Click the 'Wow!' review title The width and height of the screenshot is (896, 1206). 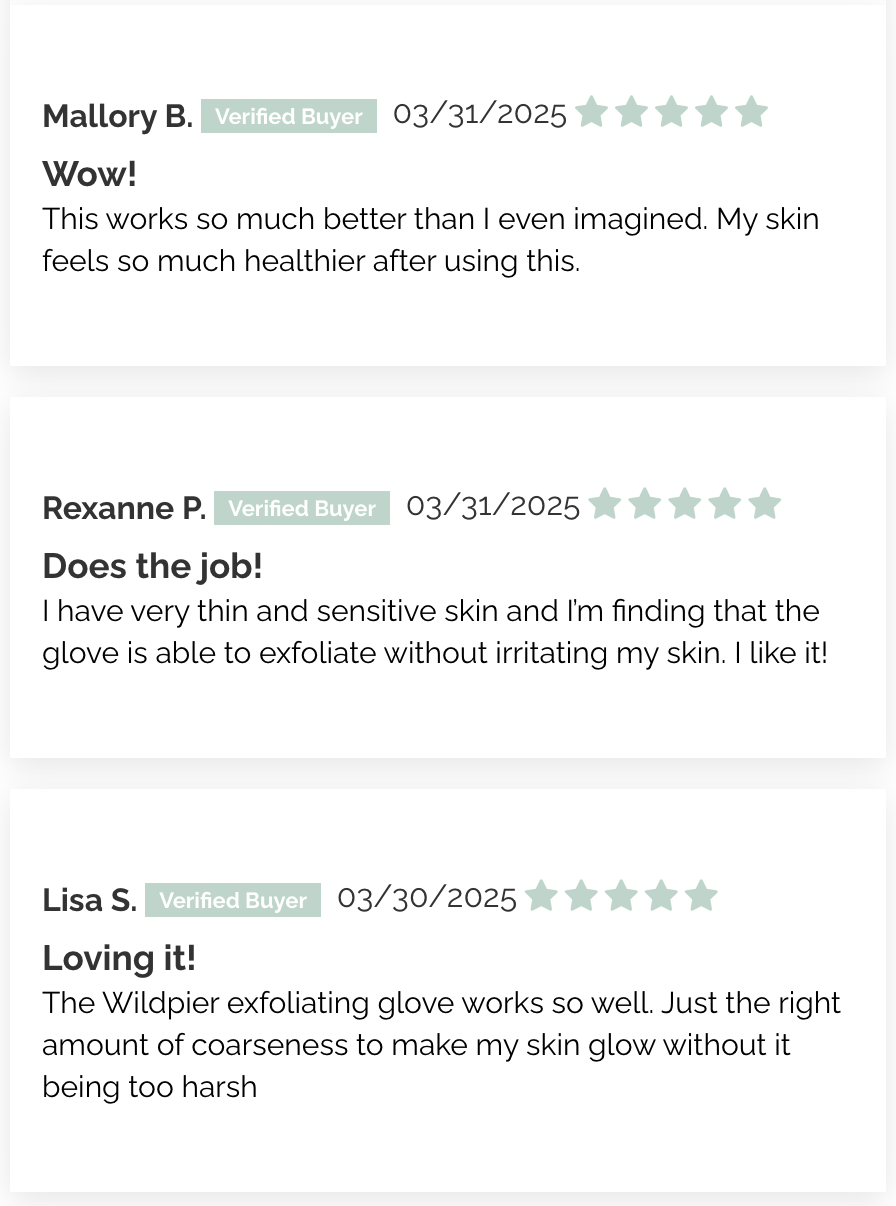click(x=90, y=174)
